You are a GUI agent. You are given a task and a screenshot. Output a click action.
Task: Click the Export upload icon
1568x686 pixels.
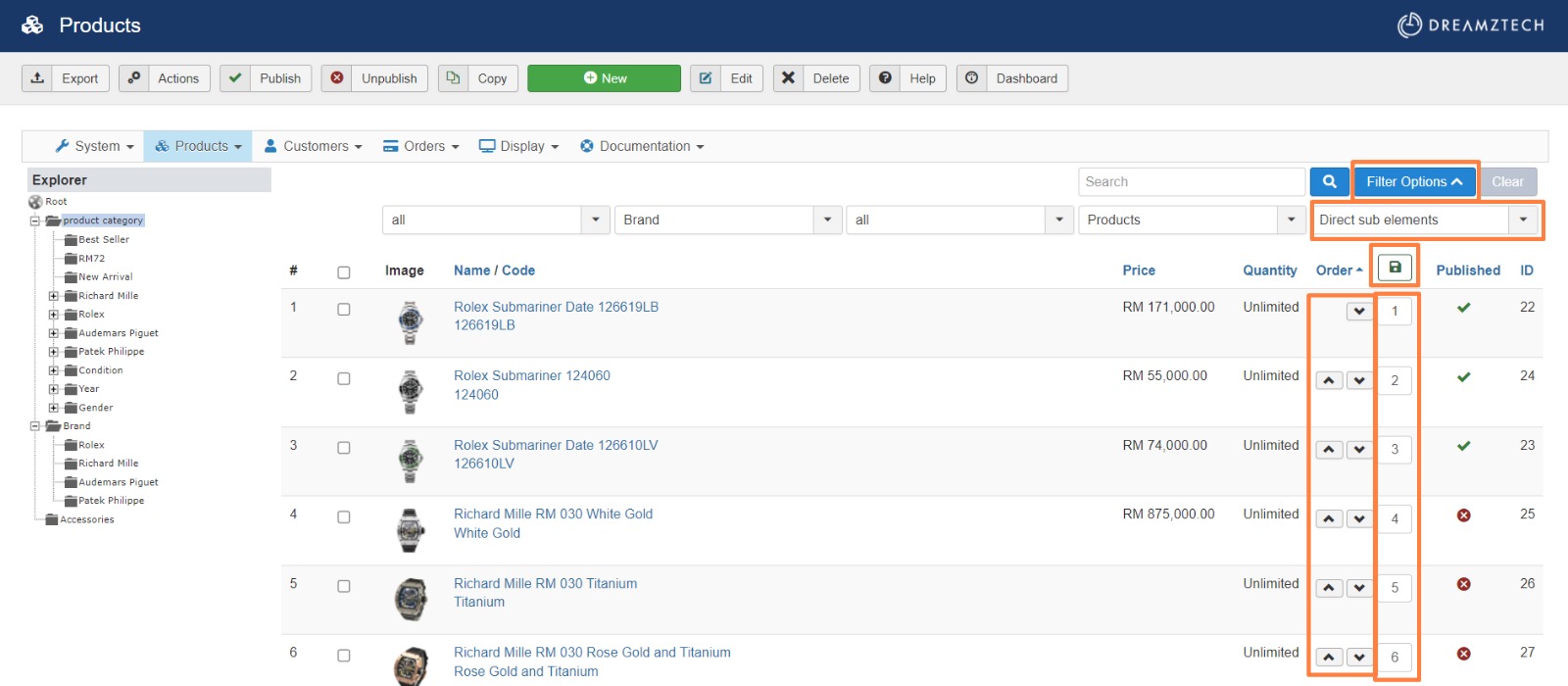tap(37, 78)
